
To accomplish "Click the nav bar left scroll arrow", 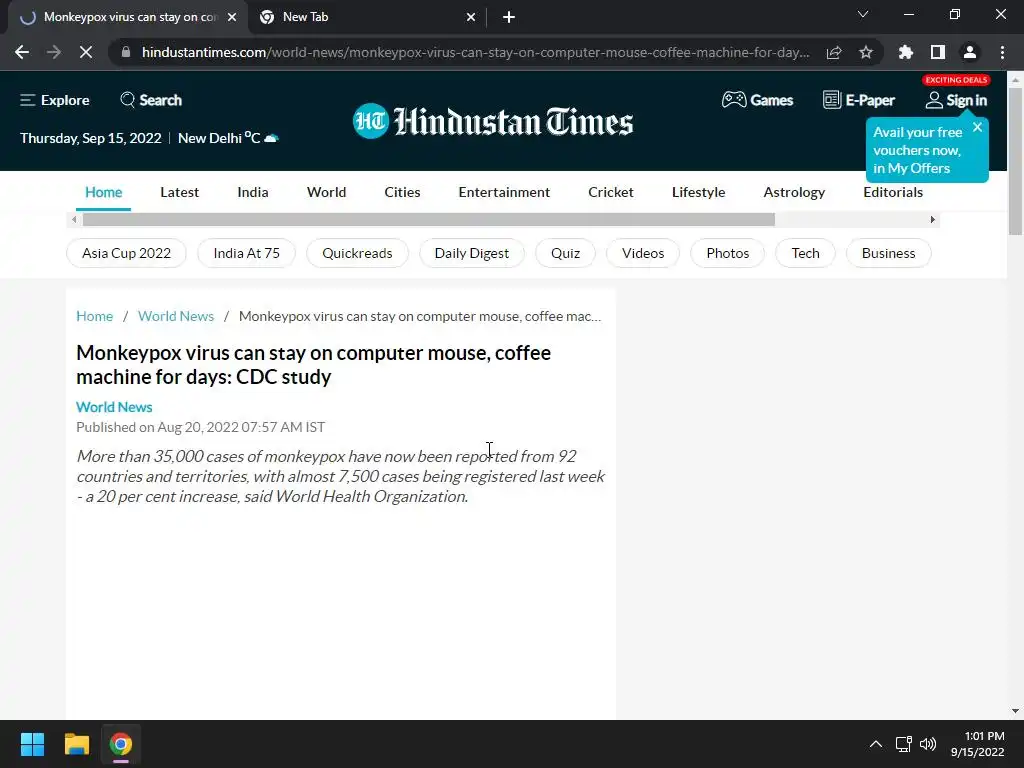I will click(x=74, y=219).
